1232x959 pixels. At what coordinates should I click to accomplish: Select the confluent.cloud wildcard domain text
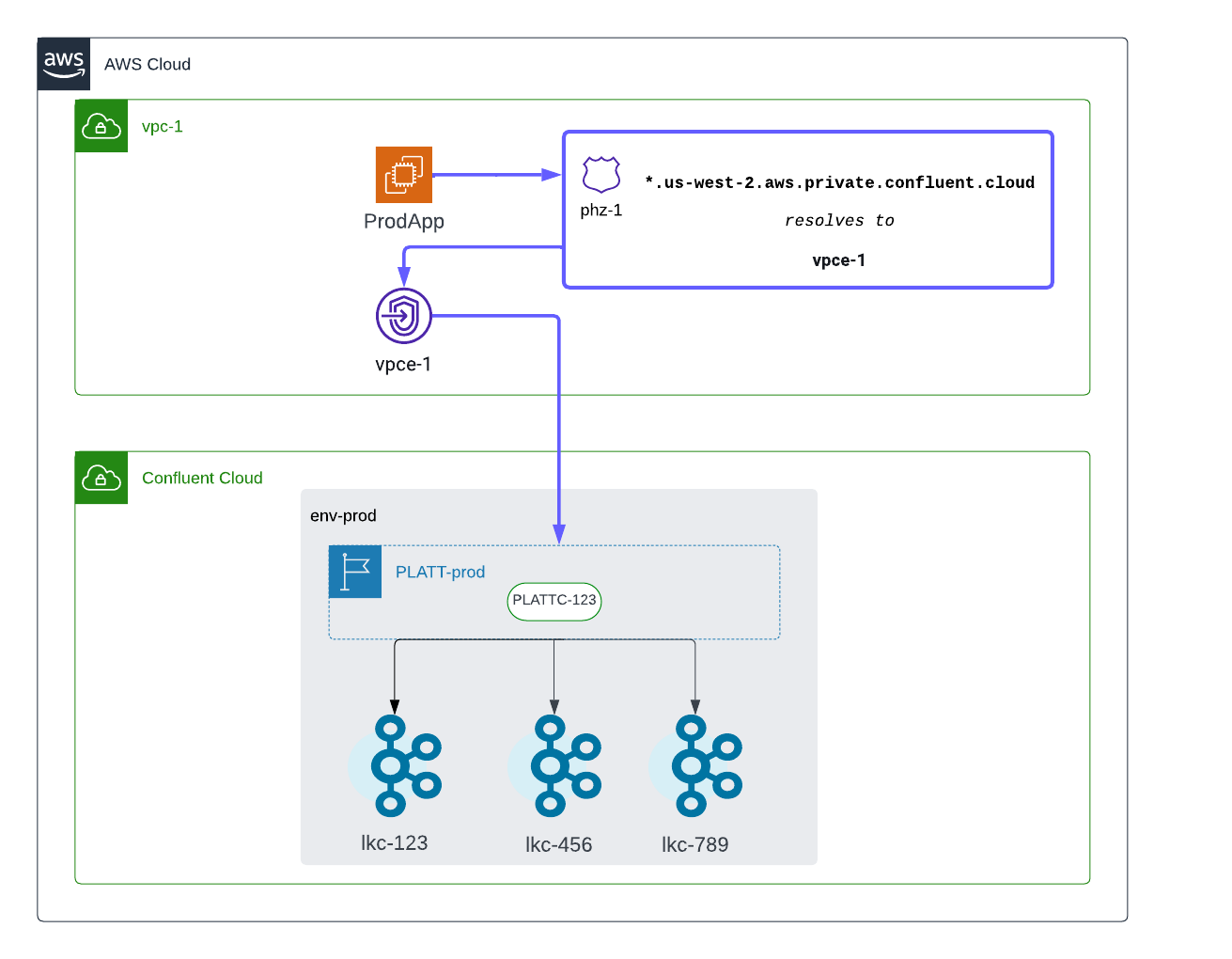point(839,182)
